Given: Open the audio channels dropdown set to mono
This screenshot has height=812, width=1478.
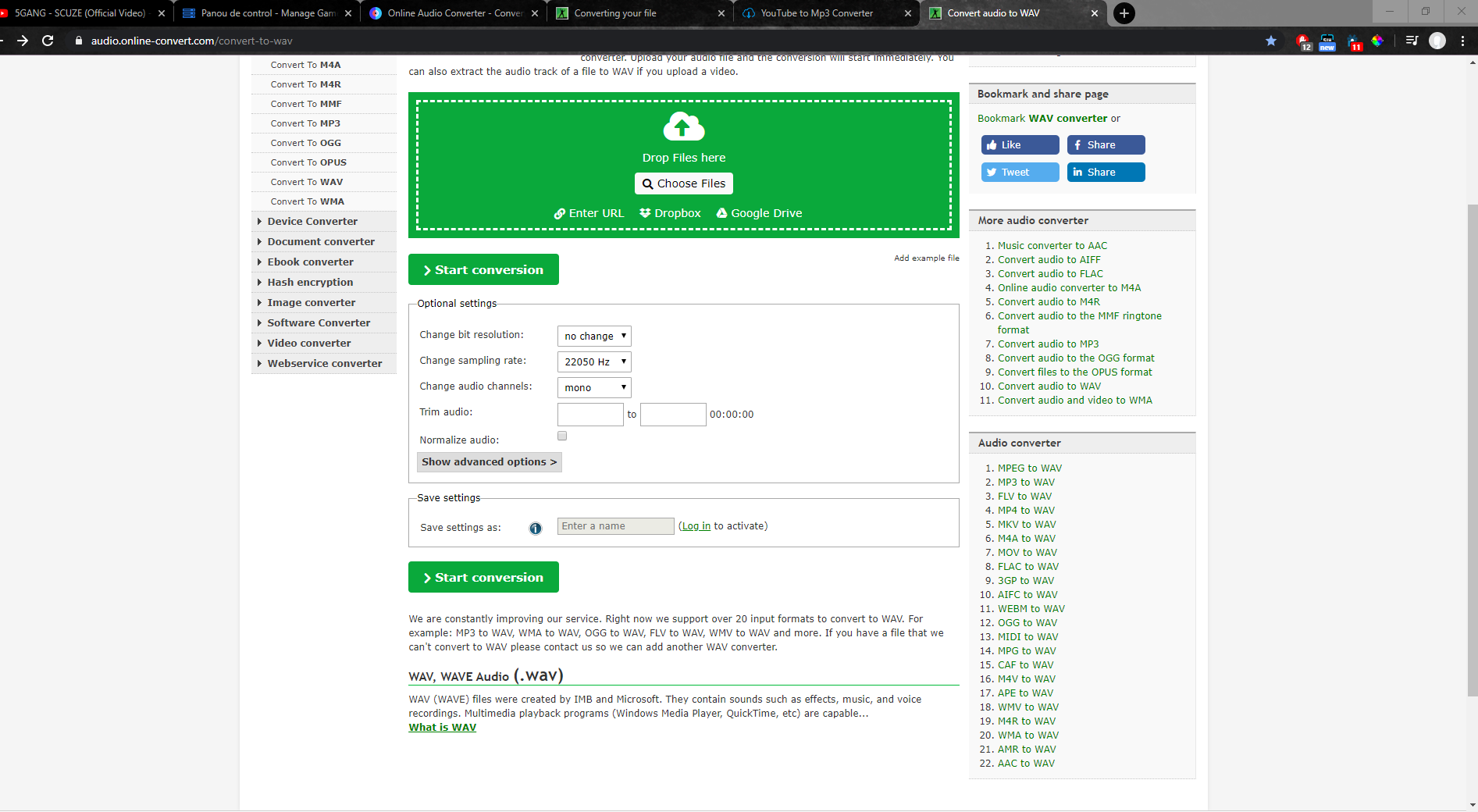Looking at the screenshot, I should tap(594, 387).
